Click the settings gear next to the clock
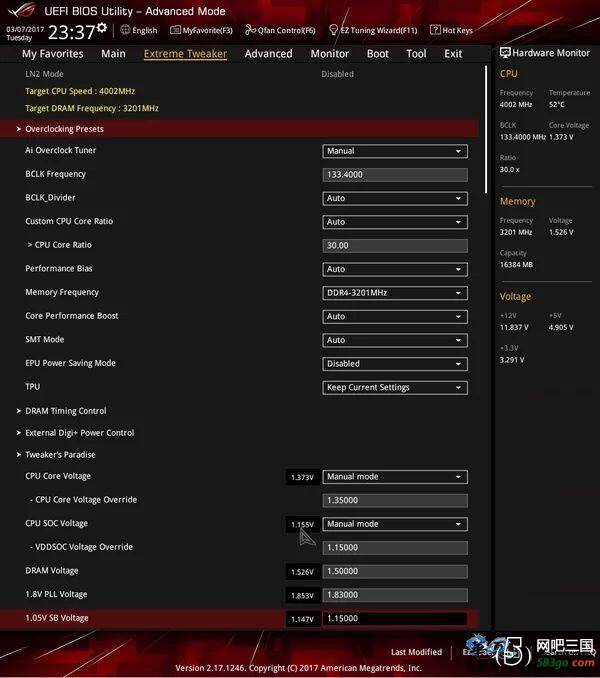This screenshot has width=600, height=678. pyautogui.click(x=102, y=28)
